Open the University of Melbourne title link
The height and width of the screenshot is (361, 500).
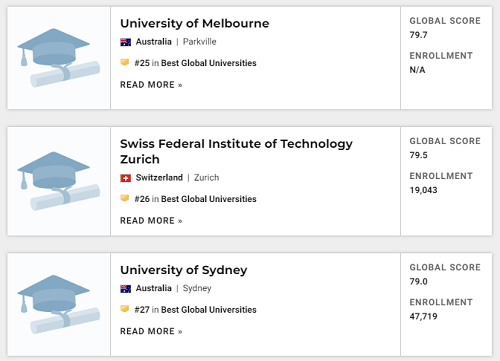coord(195,23)
